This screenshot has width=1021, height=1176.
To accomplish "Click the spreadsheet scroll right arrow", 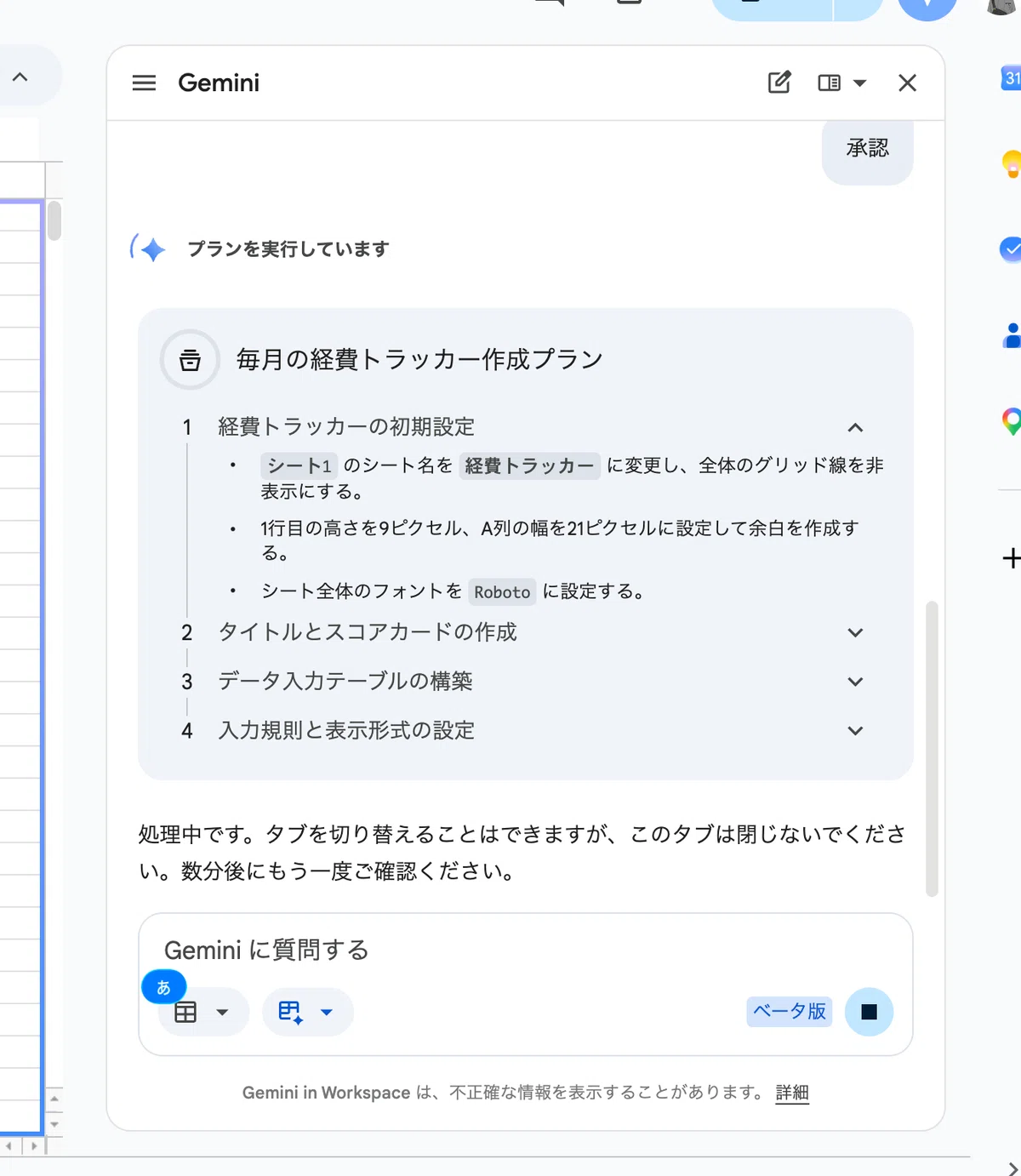I will (34, 1146).
